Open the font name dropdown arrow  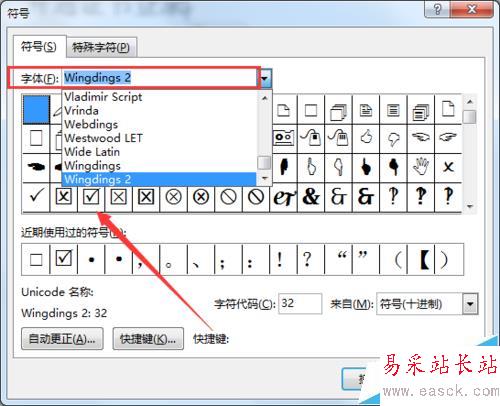click(x=265, y=78)
